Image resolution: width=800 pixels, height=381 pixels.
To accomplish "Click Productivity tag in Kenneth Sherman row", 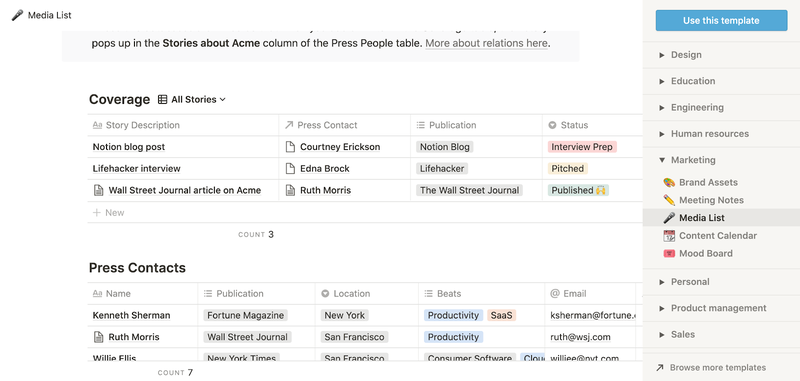I will pyautogui.click(x=453, y=315).
